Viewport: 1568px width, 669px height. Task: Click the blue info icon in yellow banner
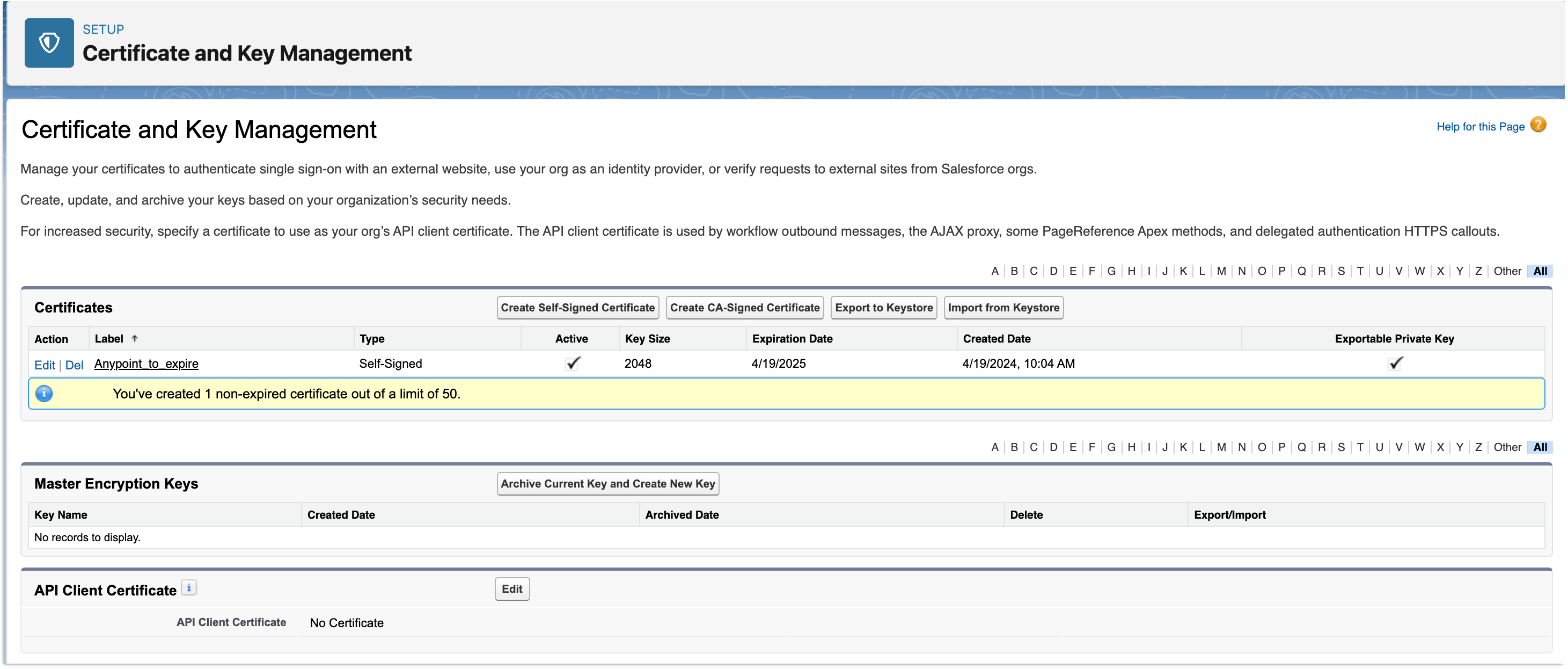coord(44,394)
